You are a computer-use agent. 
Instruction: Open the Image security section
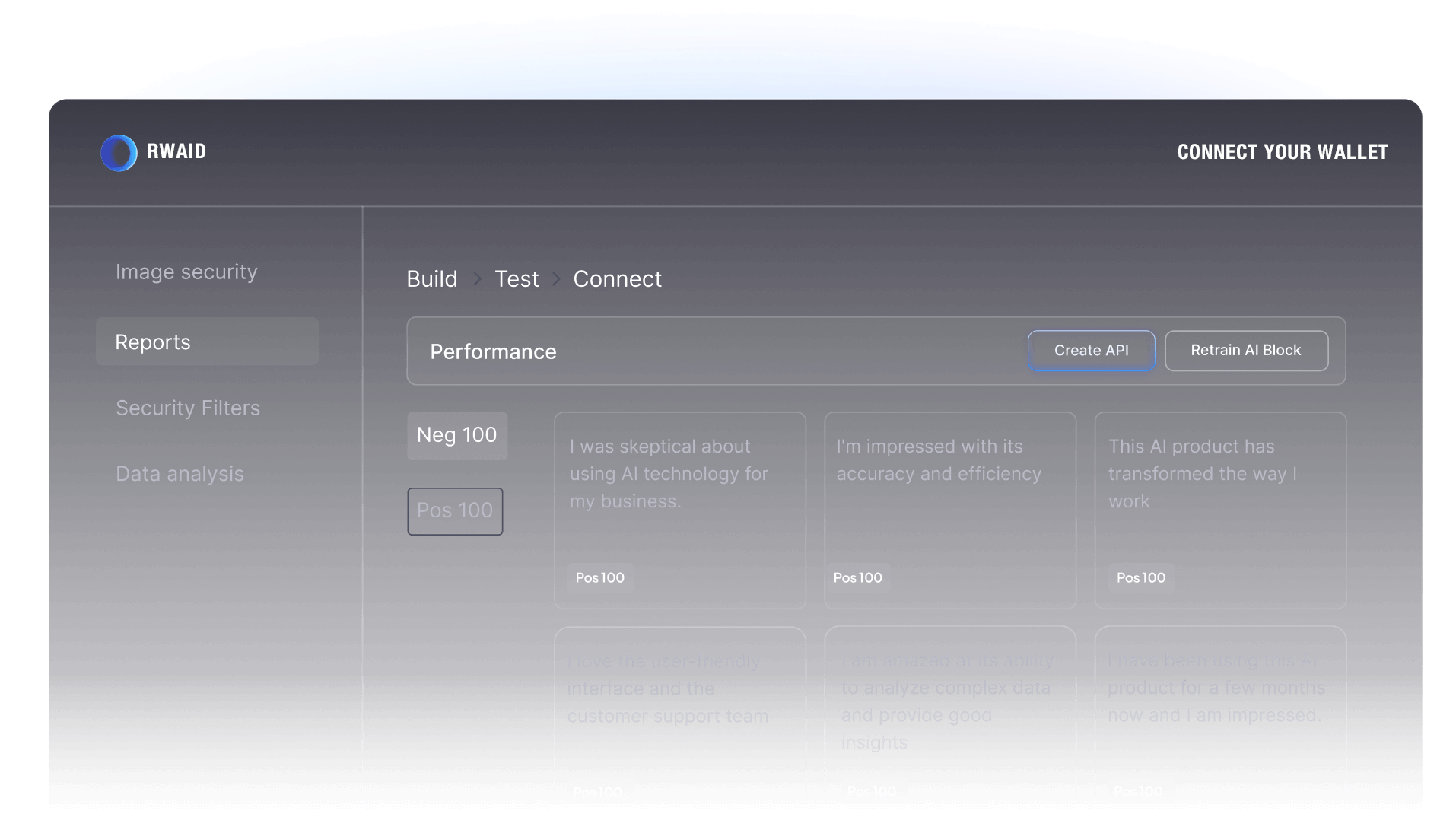pos(186,272)
